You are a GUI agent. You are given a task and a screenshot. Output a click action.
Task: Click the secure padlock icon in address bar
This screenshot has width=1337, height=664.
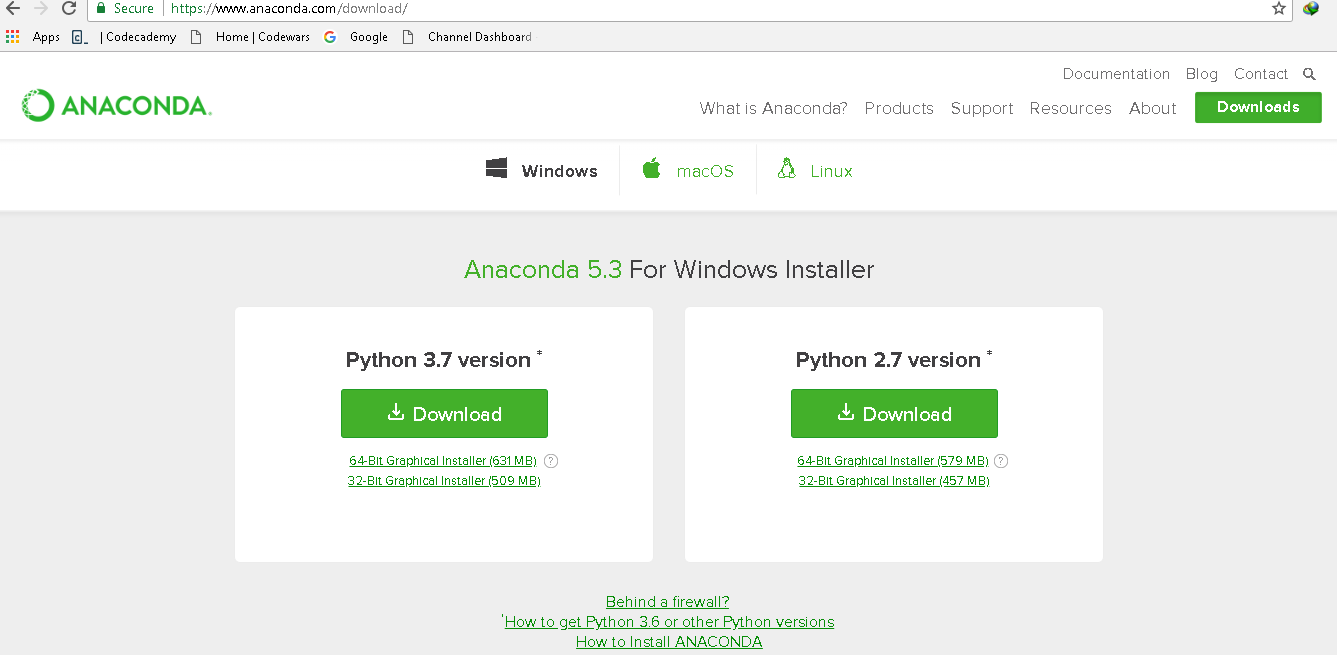[x=100, y=9]
